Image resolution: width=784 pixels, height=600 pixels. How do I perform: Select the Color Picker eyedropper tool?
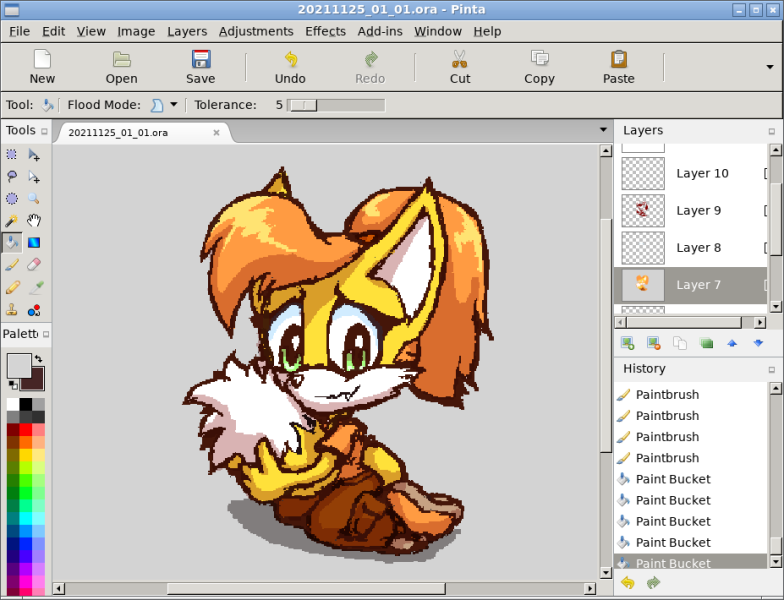[x=35, y=287]
